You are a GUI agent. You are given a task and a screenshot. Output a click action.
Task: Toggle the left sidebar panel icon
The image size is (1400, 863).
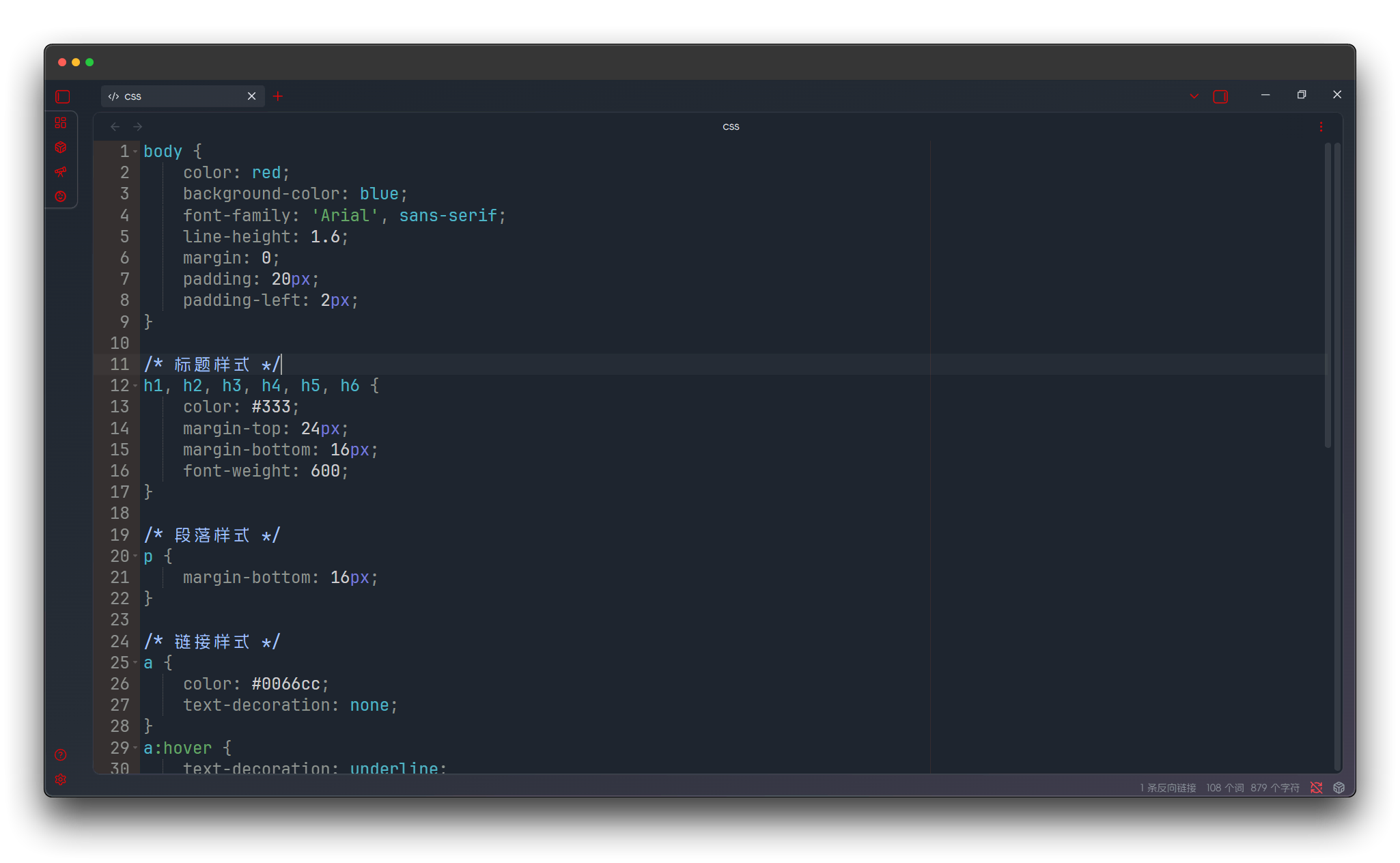[63, 96]
